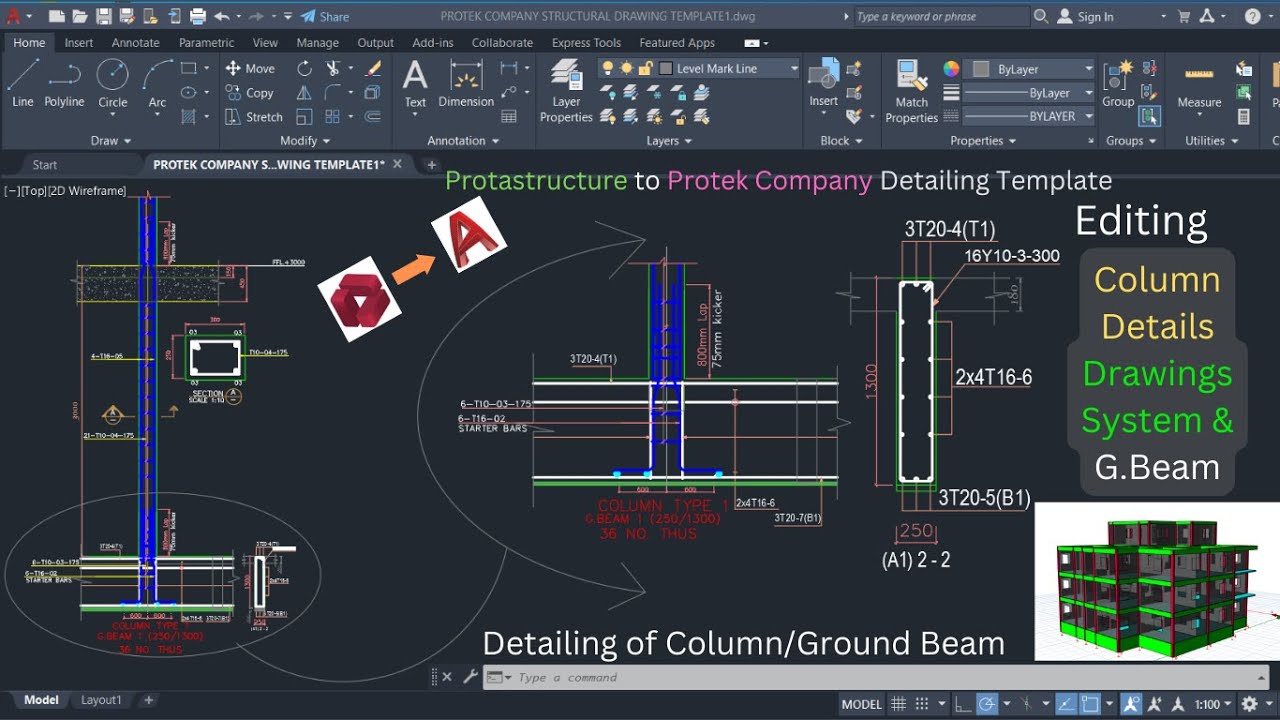The height and width of the screenshot is (720, 1280).
Task: Open Layer Properties manager
Action: pos(566,90)
